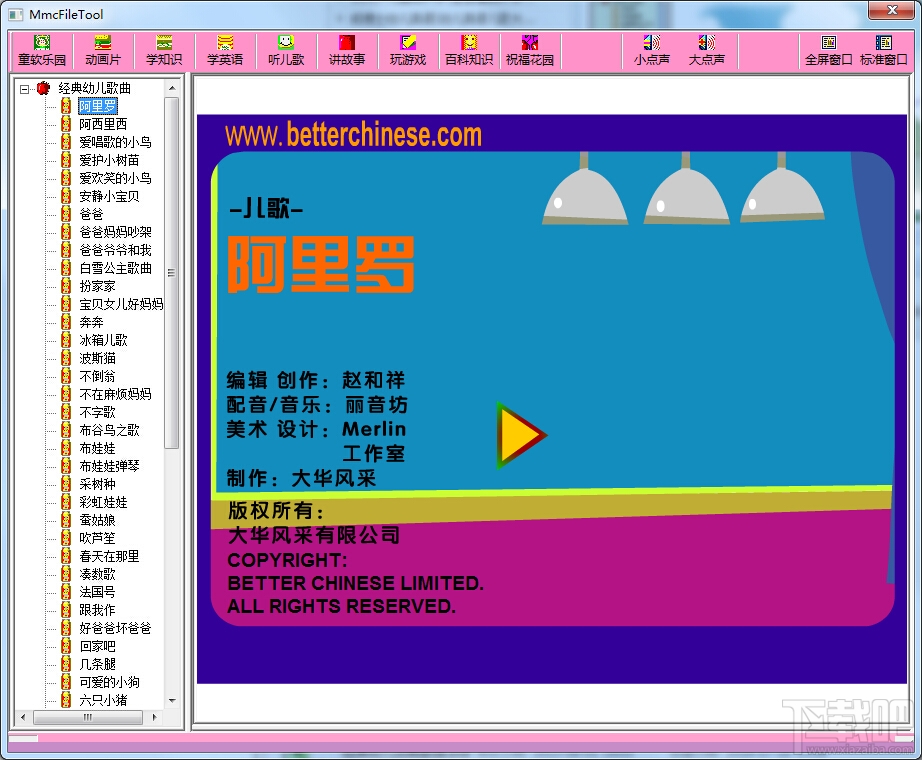Open the 童软乐园 toolbar icon

(x=42, y=51)
